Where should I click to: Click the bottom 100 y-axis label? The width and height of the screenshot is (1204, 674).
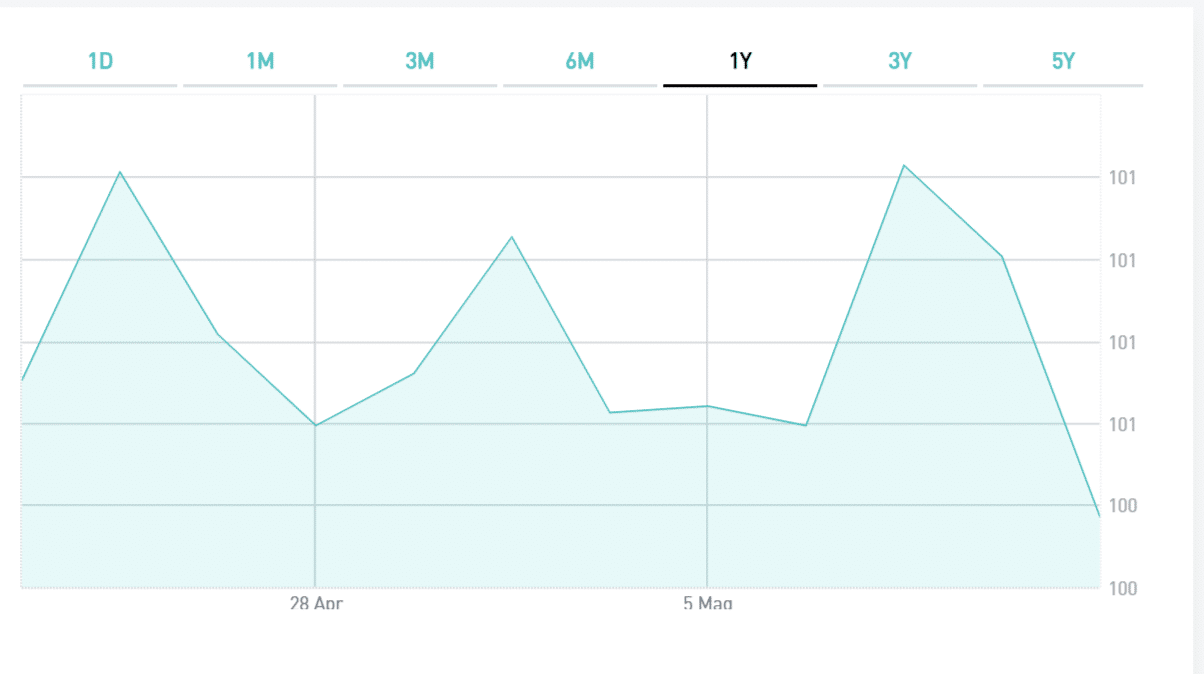pyautogui.click(x=1122, y=588)
